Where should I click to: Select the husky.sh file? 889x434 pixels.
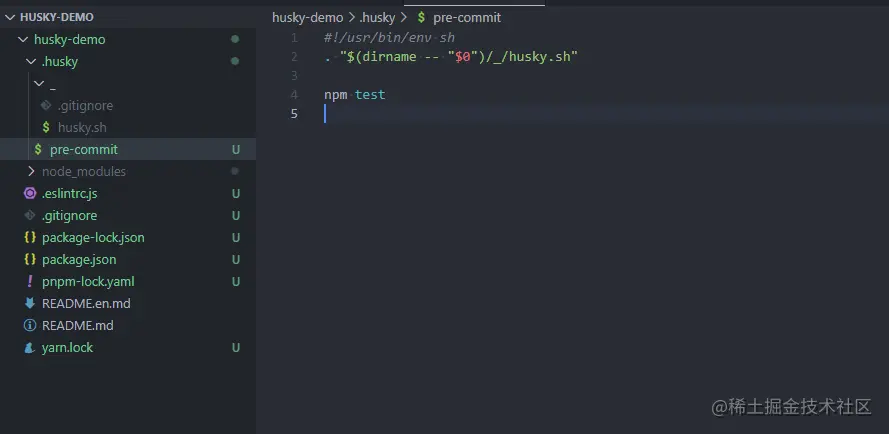click(x=82, y=128)
